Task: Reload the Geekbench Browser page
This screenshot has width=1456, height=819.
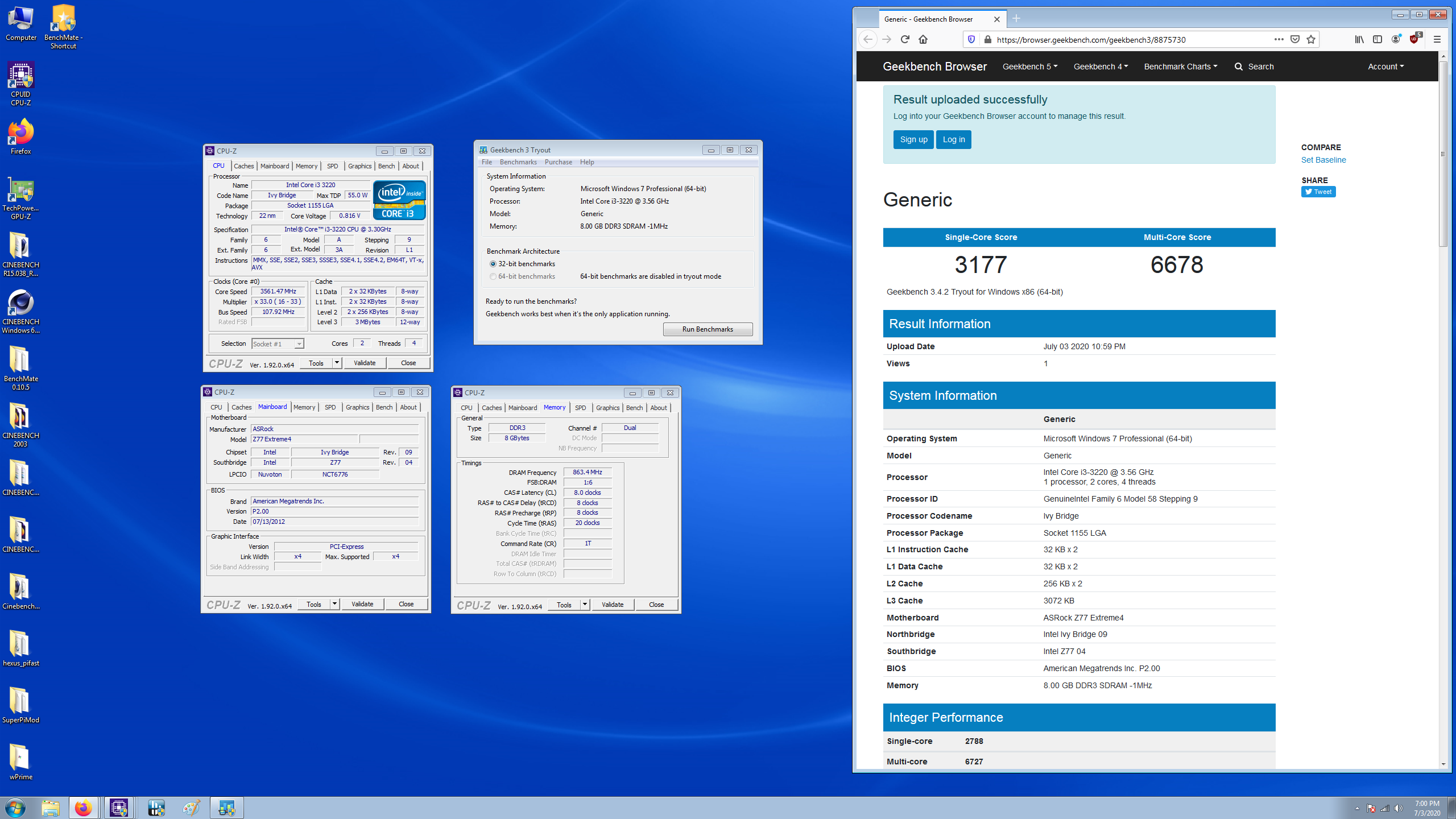Action: point(905,39)
